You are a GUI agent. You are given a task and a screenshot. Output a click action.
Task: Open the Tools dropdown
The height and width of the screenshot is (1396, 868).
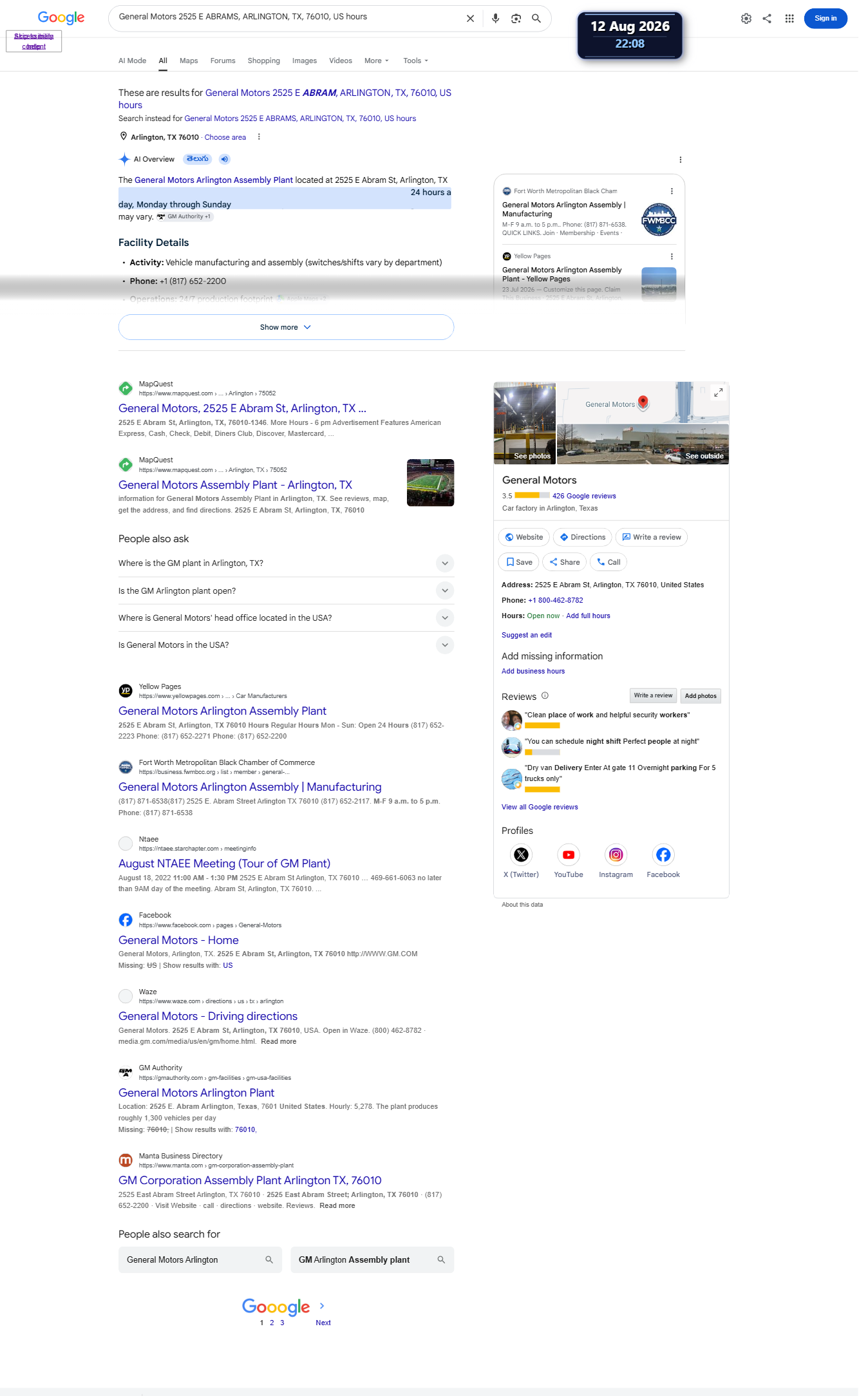pyautogui.click(x=415, y=61)
